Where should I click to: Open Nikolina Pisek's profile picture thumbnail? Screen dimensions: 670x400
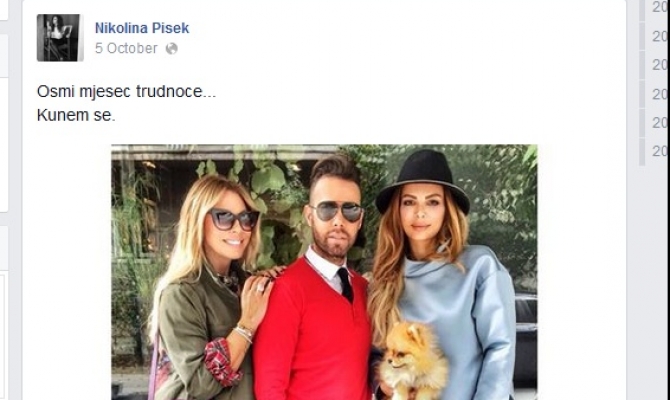[x=58, y=38]
